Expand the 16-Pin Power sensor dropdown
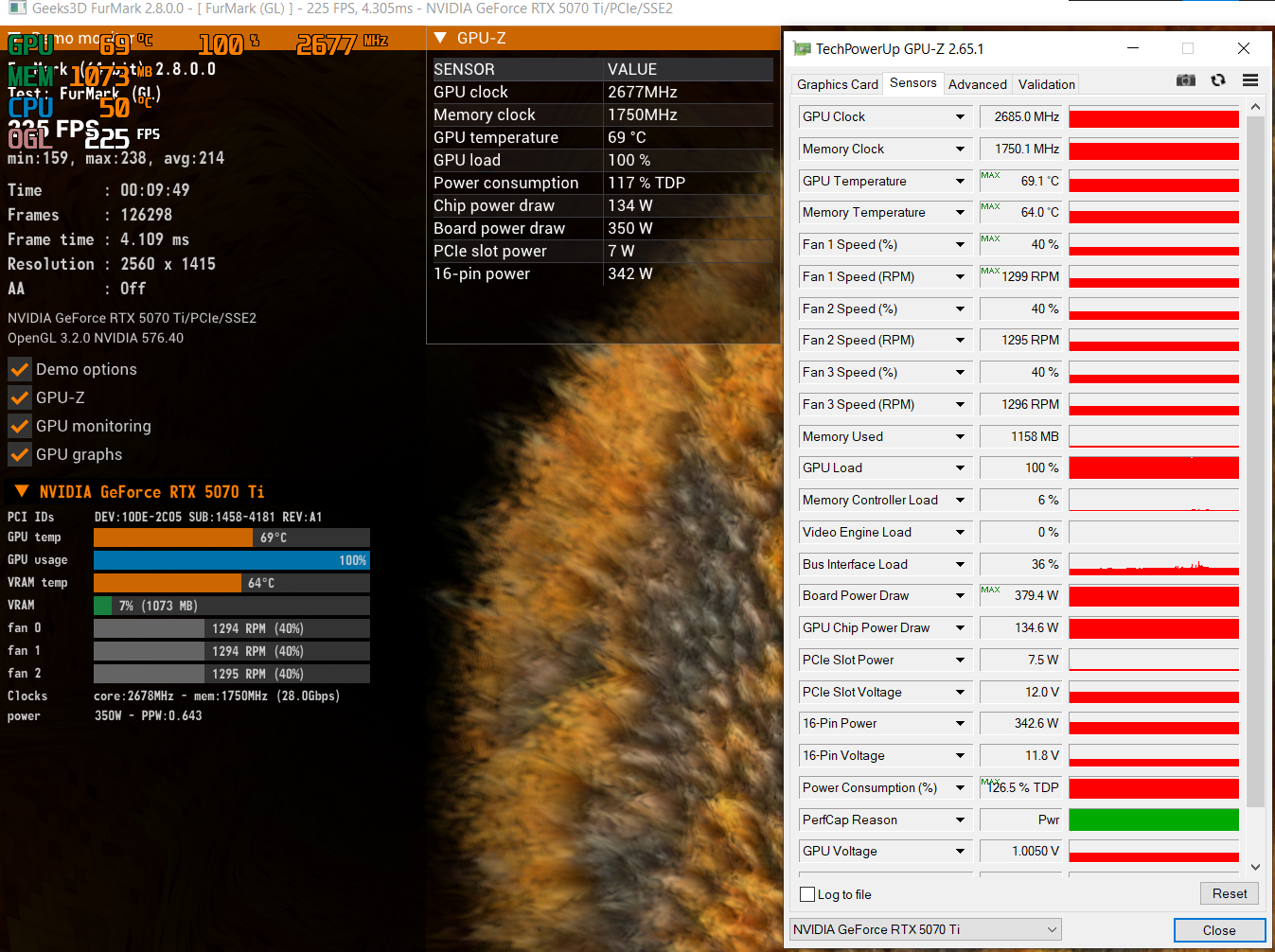The image size is (1275, 952). (960, 723)
